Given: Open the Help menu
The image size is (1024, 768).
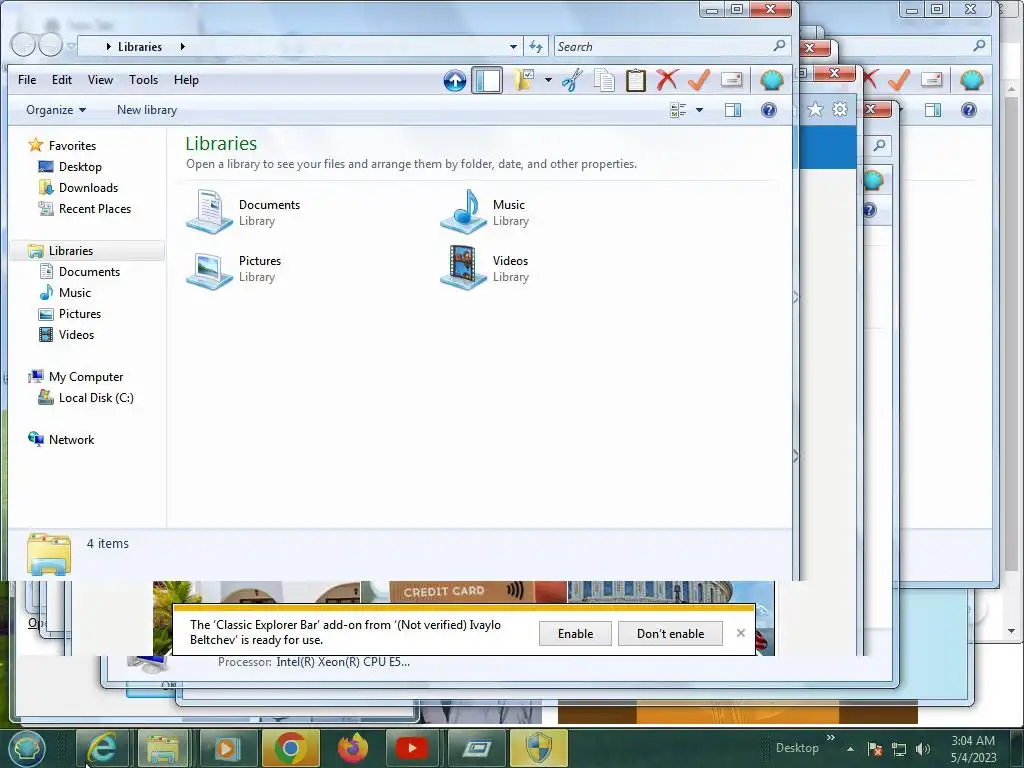Looking at the screenshot, I should pos(186,80).
